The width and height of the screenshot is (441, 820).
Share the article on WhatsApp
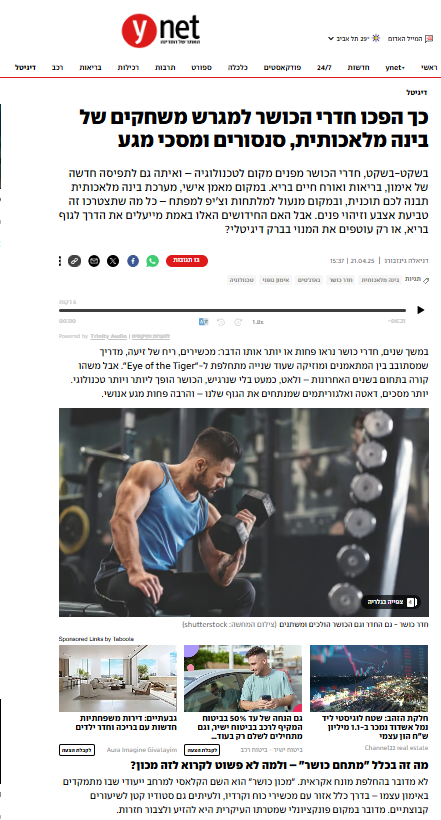pyautogui.click(x=152, y=261)
